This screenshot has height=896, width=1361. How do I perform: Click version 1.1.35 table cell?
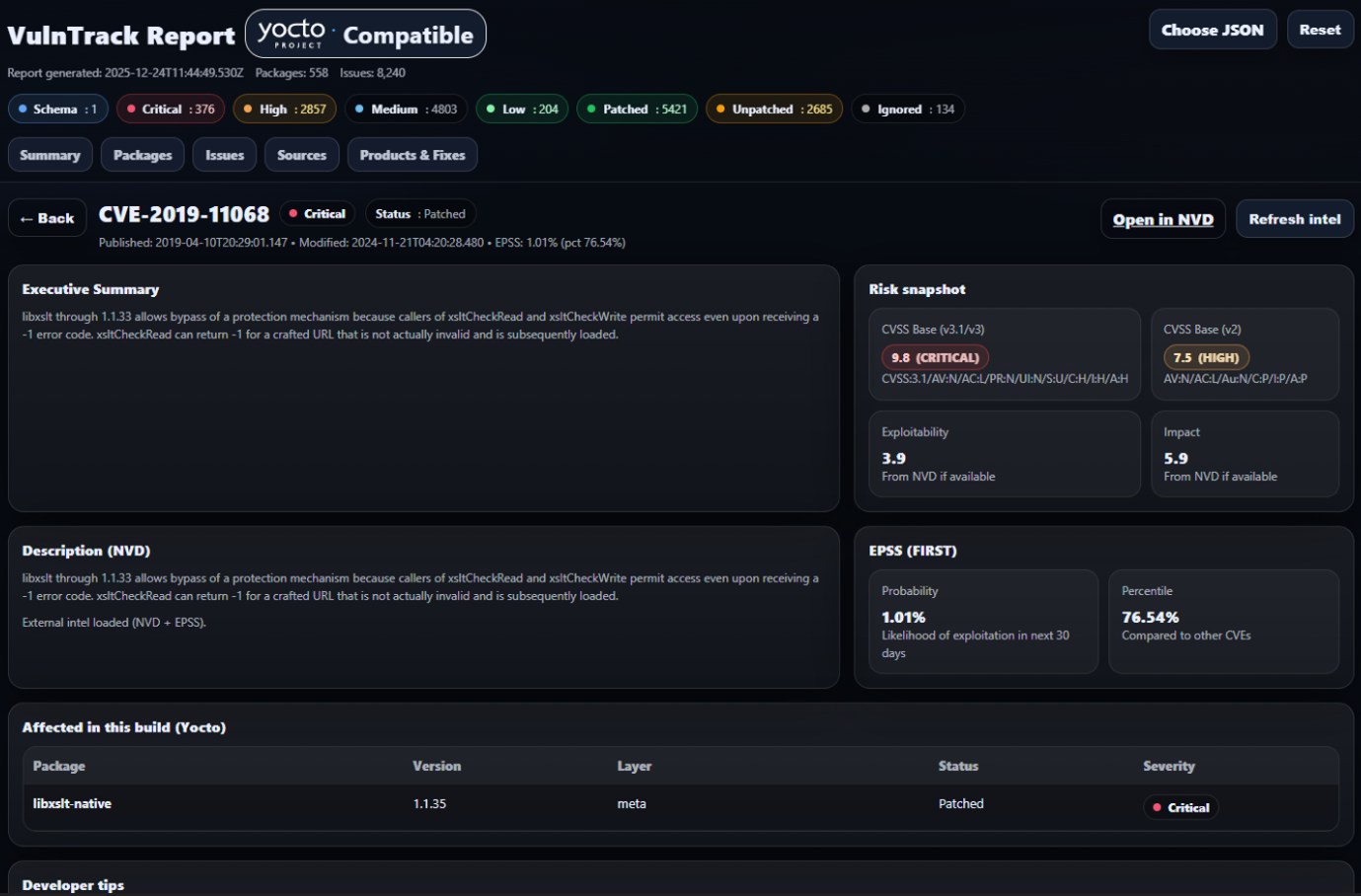429,803
